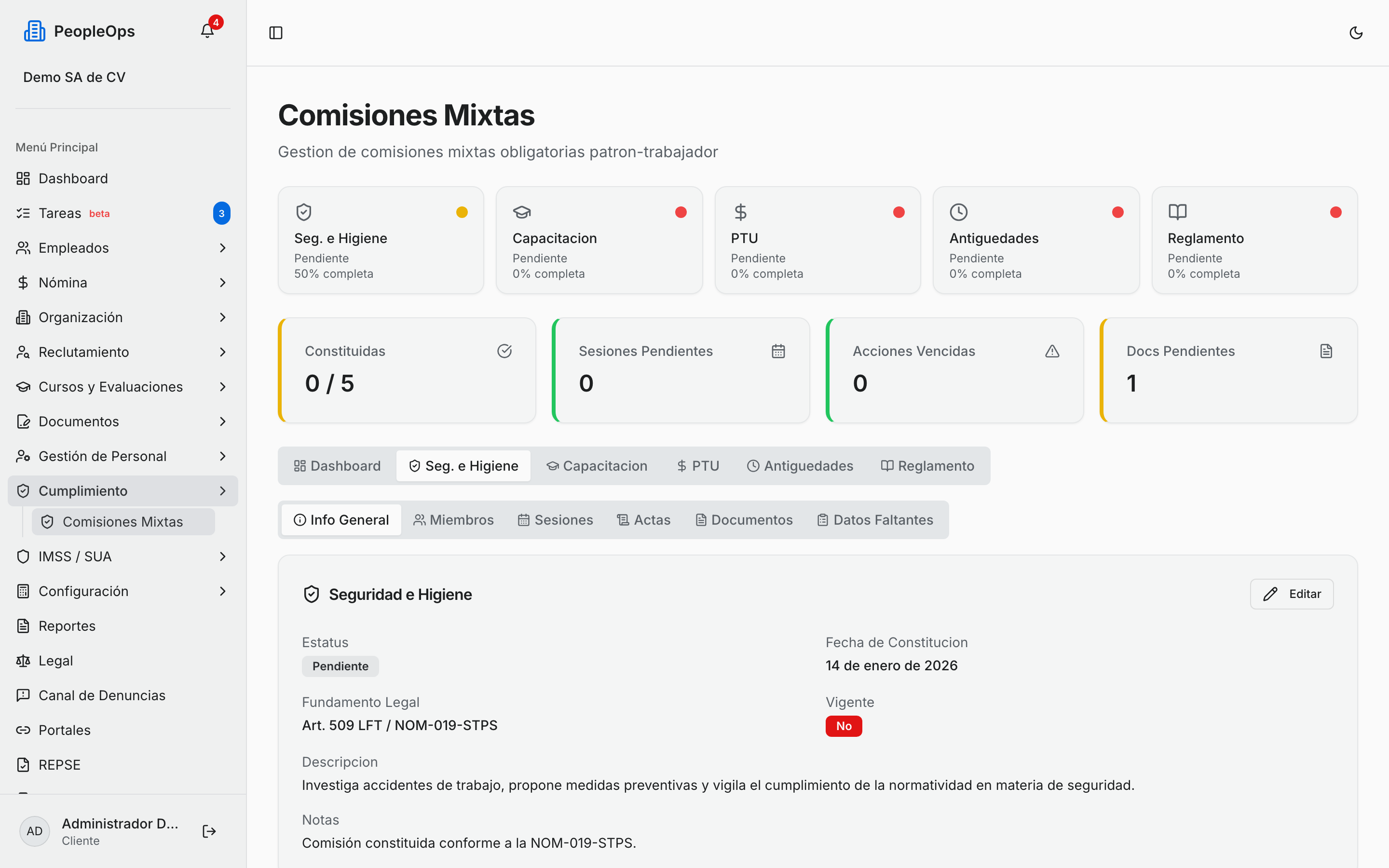Expand the Organización chevron
Viewport: 1389px width, 868px height.
tap(223, 317)
